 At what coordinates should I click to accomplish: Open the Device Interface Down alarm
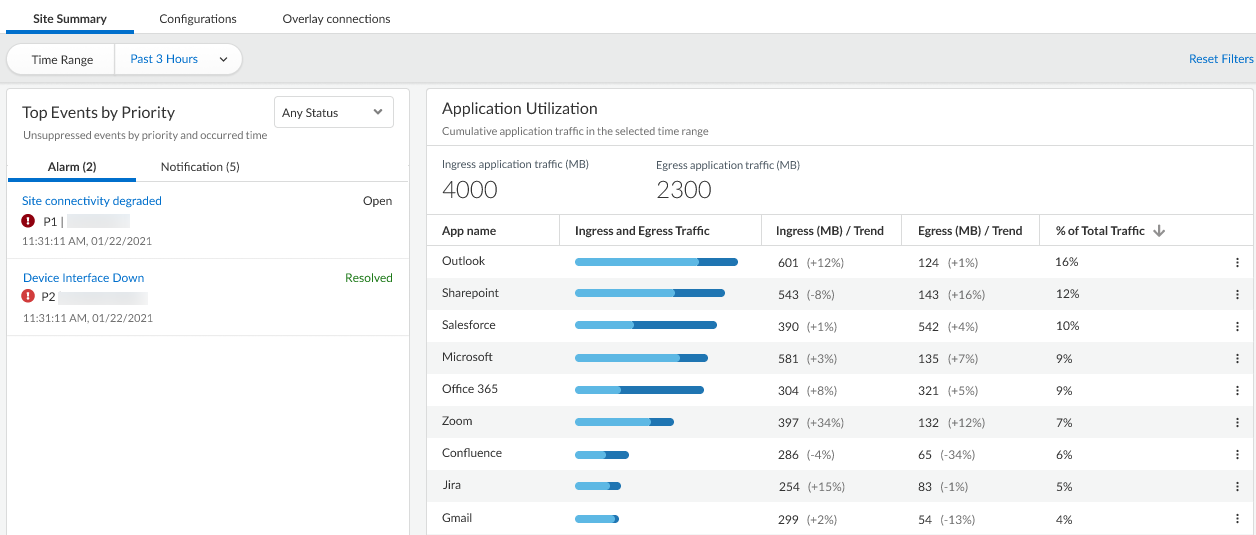(83, 278)
